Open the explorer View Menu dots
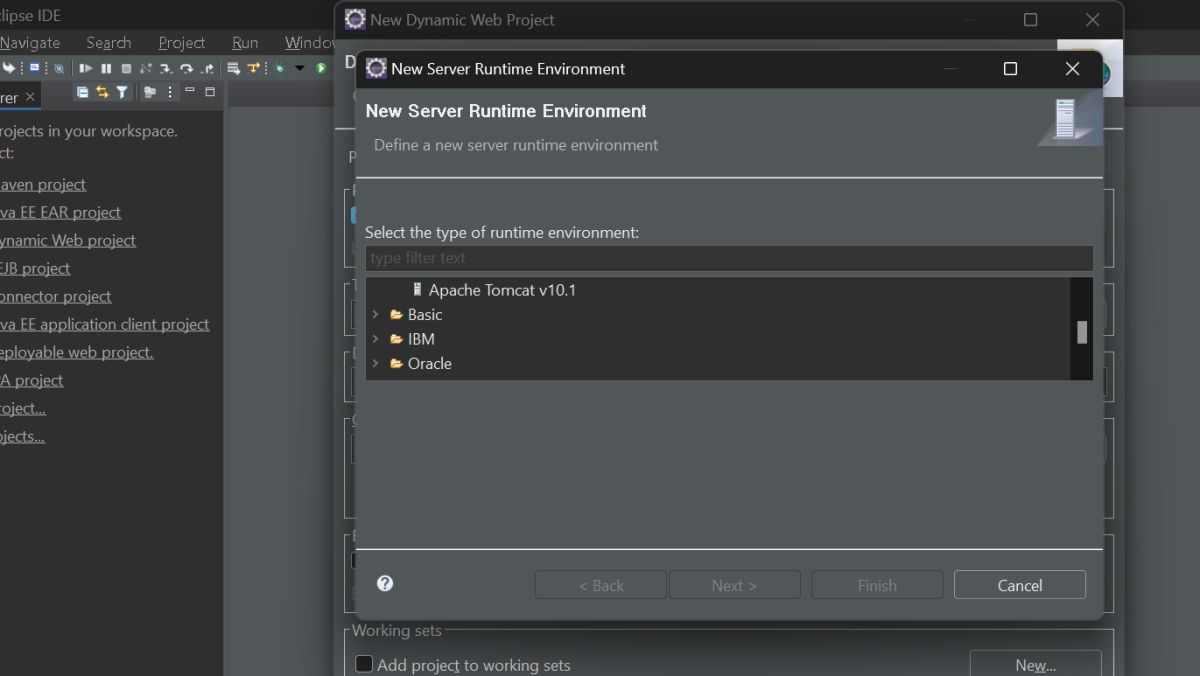 (170, 92)
